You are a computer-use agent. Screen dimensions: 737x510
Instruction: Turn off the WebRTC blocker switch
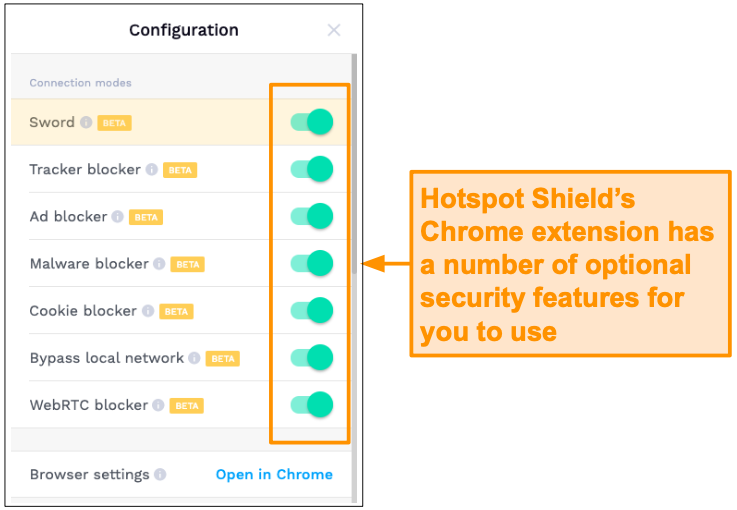tap(312, 404)
